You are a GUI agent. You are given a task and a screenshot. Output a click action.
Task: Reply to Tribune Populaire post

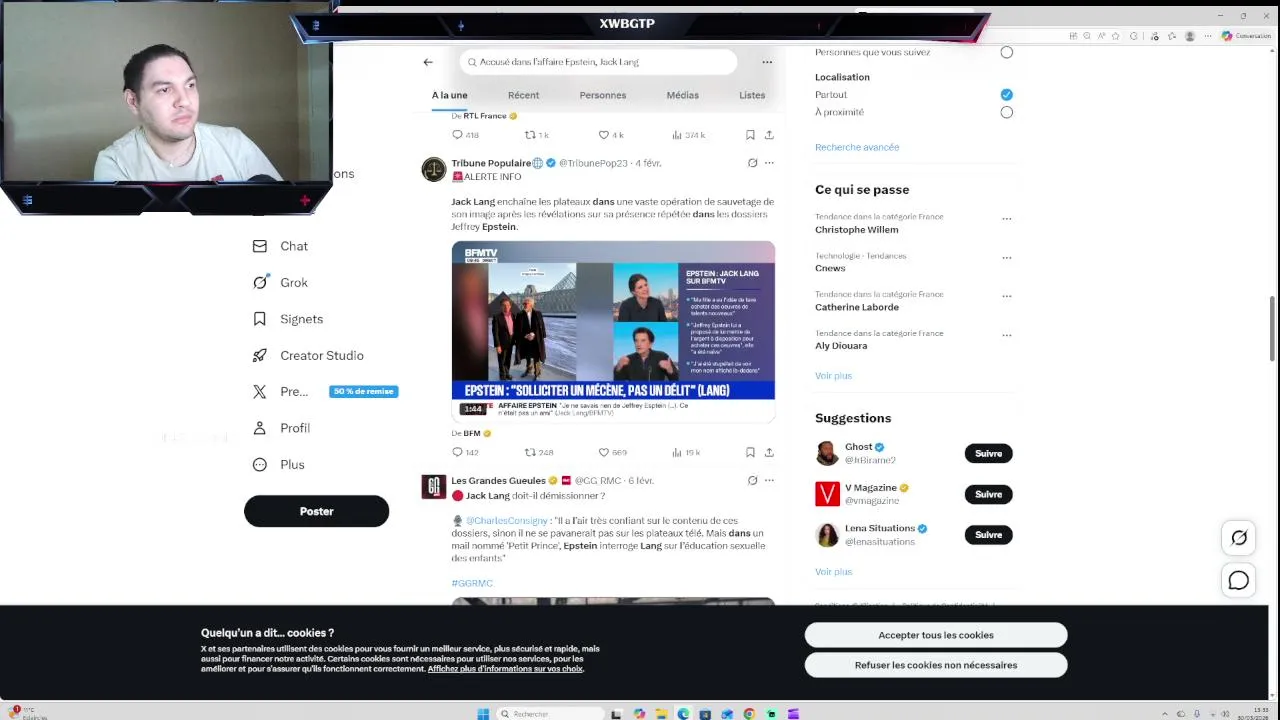pyautogui.click(x=465, y=452)
